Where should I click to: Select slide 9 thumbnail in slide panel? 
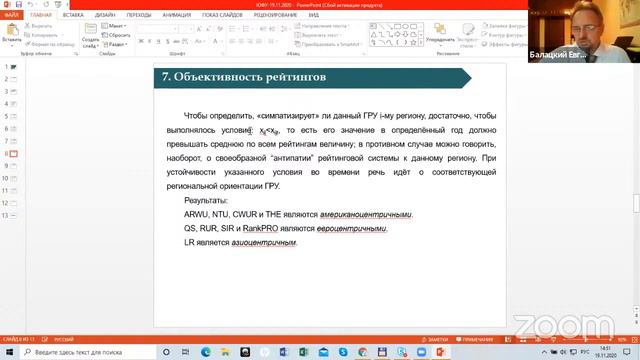point(13,166)
